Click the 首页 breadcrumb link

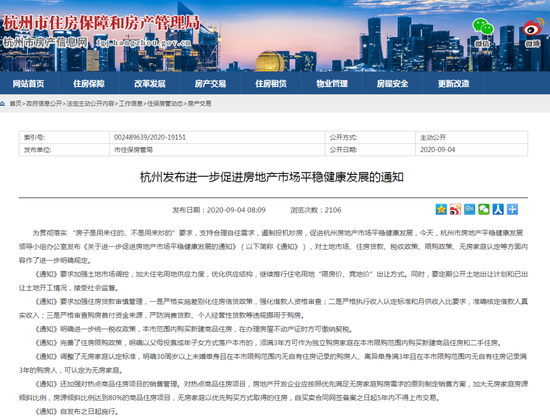click(15, 103)
